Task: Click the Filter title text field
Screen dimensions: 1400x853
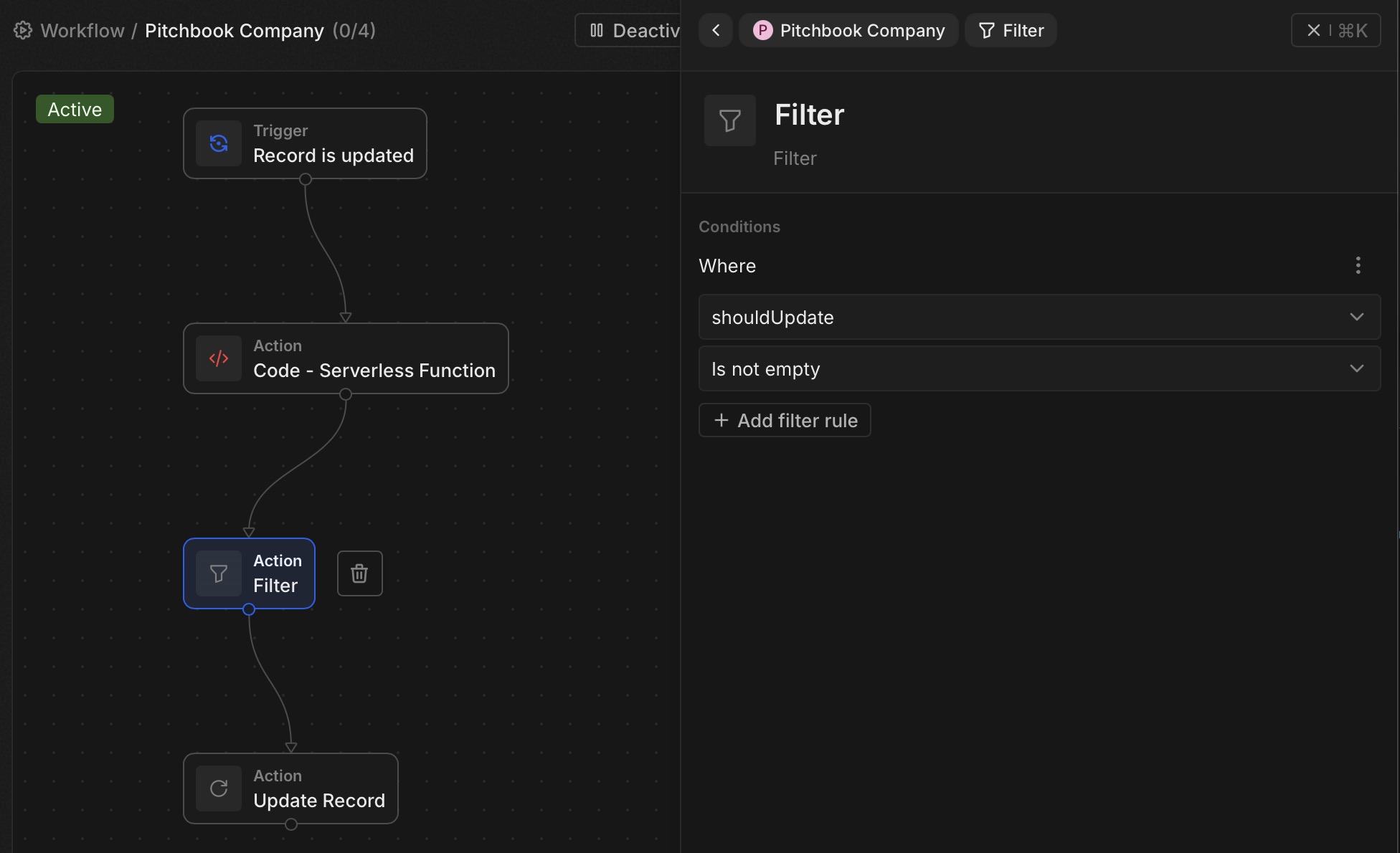Action: click(x=809, y=115)
